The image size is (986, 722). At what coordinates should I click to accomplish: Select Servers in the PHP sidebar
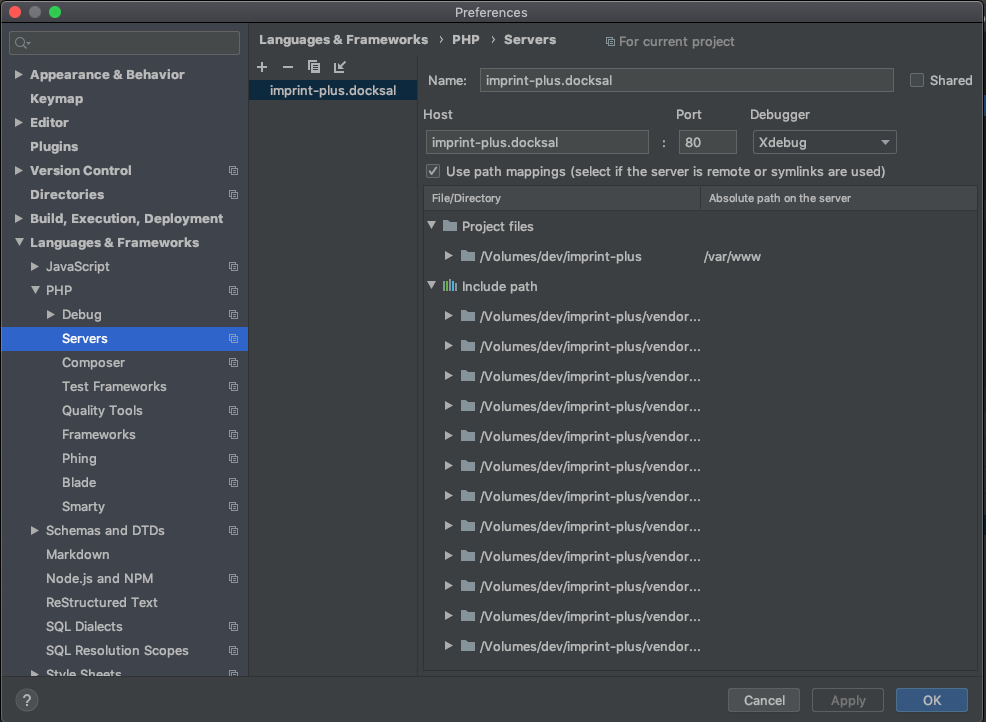85,338
